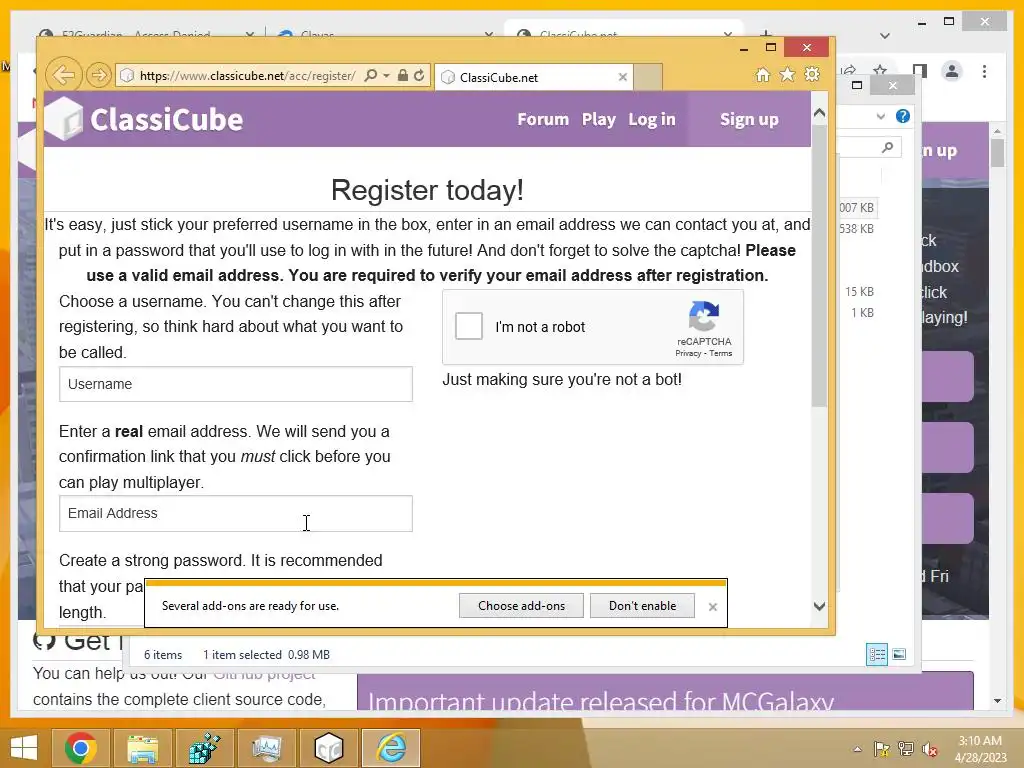
Task: Select Sign up in the ClassiCube header
Action: pos(749,120)
